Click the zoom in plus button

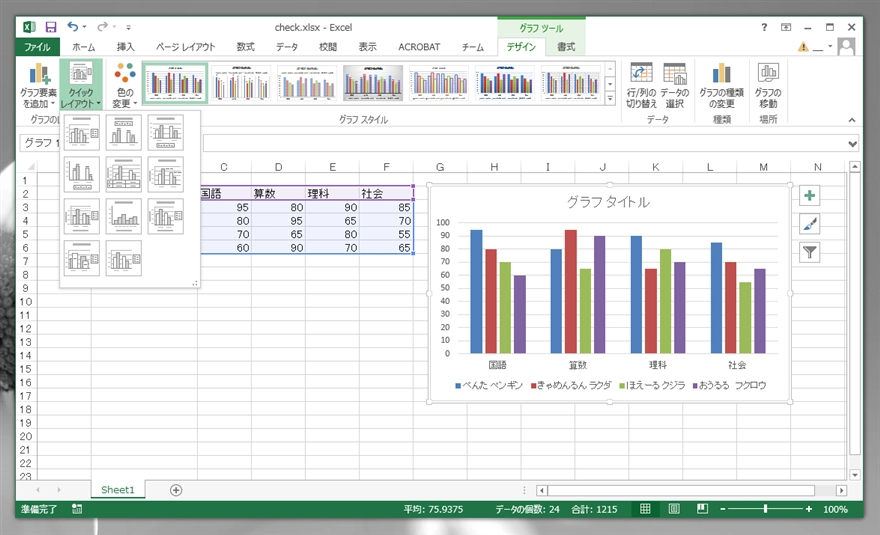(x=809, y=509)
